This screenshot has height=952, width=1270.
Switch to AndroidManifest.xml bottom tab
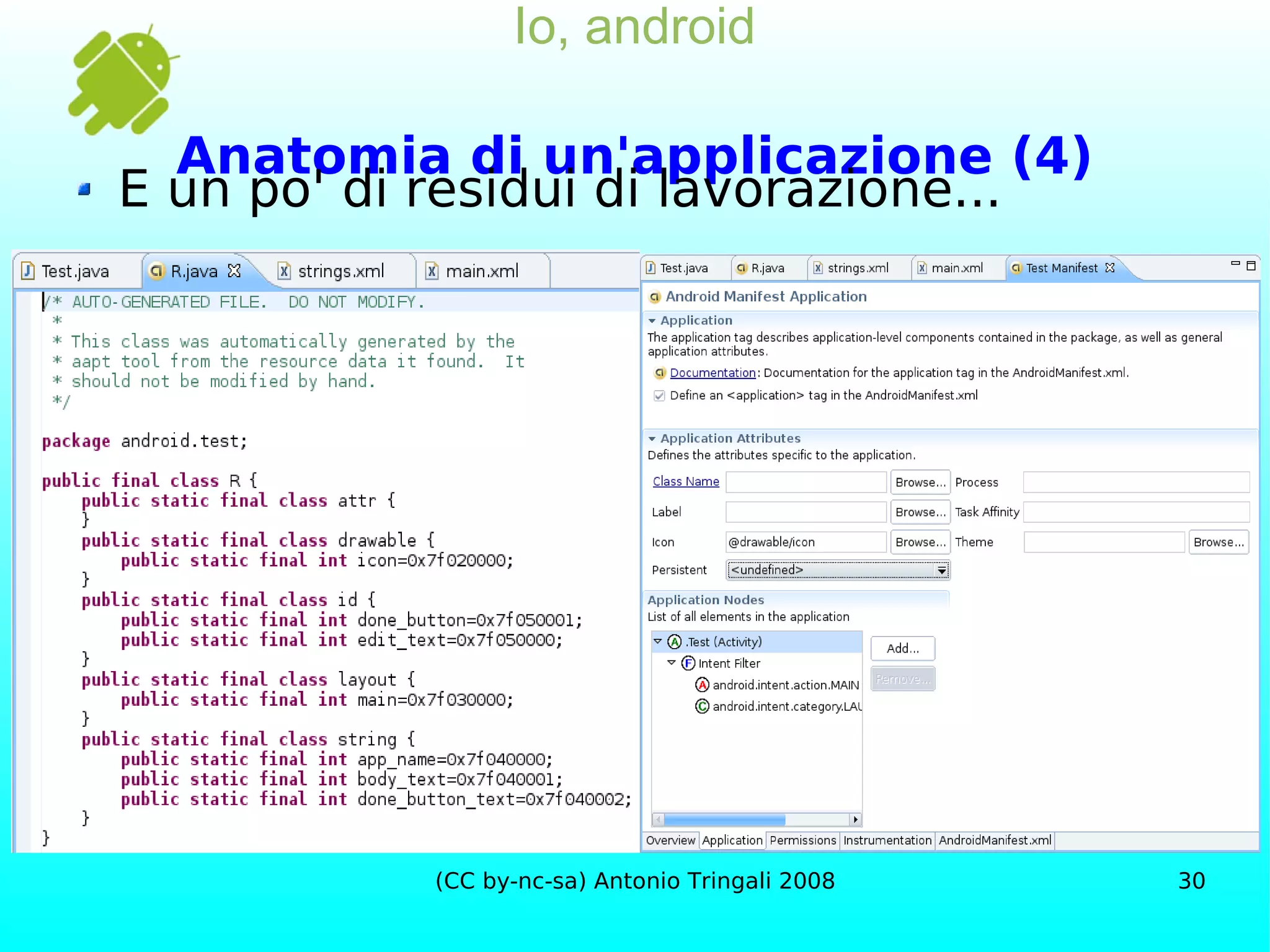(x=995, y=840)
